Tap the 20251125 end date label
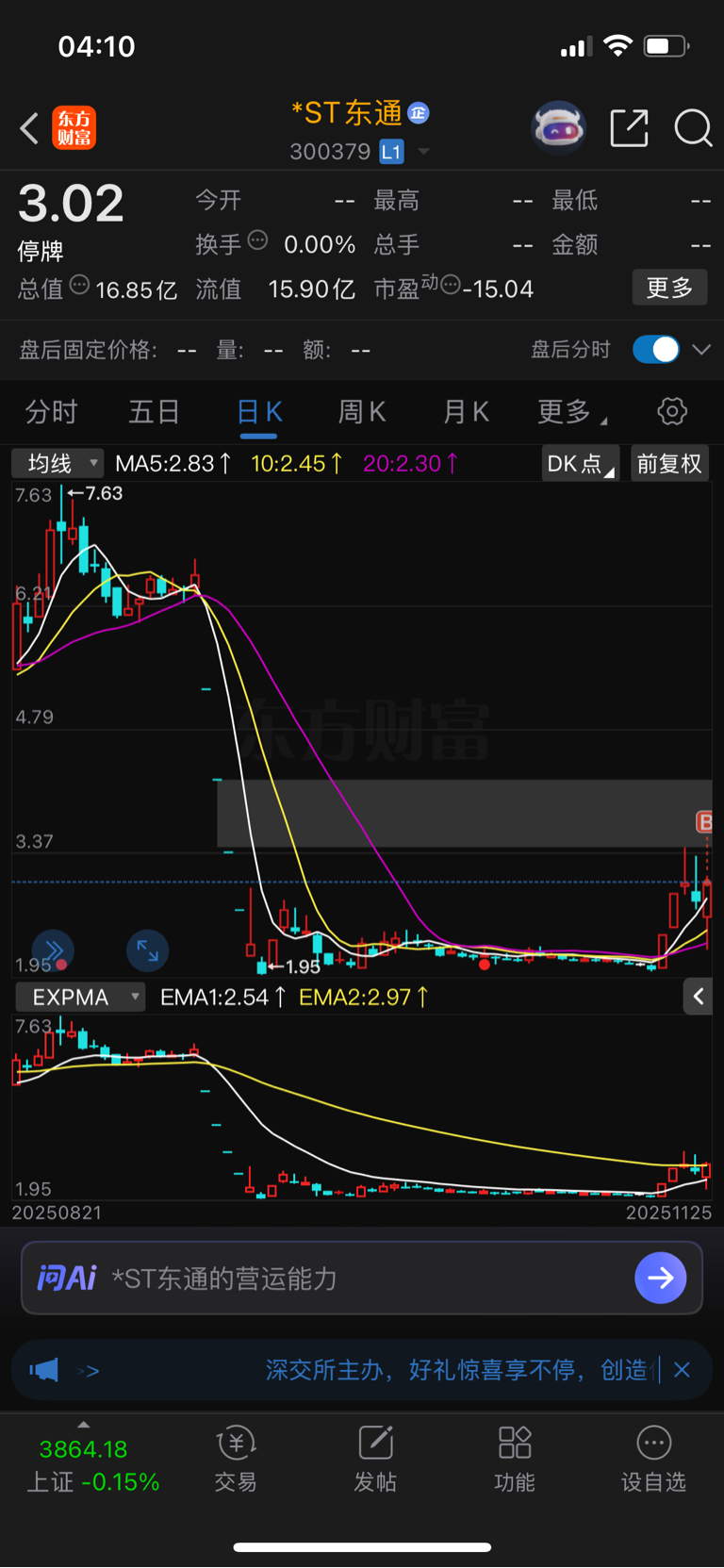The image size is (724, 1568). [x=668, y=1213]
